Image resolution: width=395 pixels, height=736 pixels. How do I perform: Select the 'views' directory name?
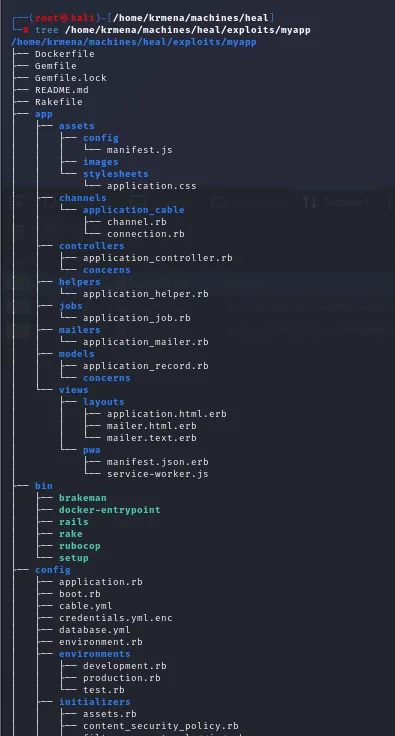tap(74, 390)
